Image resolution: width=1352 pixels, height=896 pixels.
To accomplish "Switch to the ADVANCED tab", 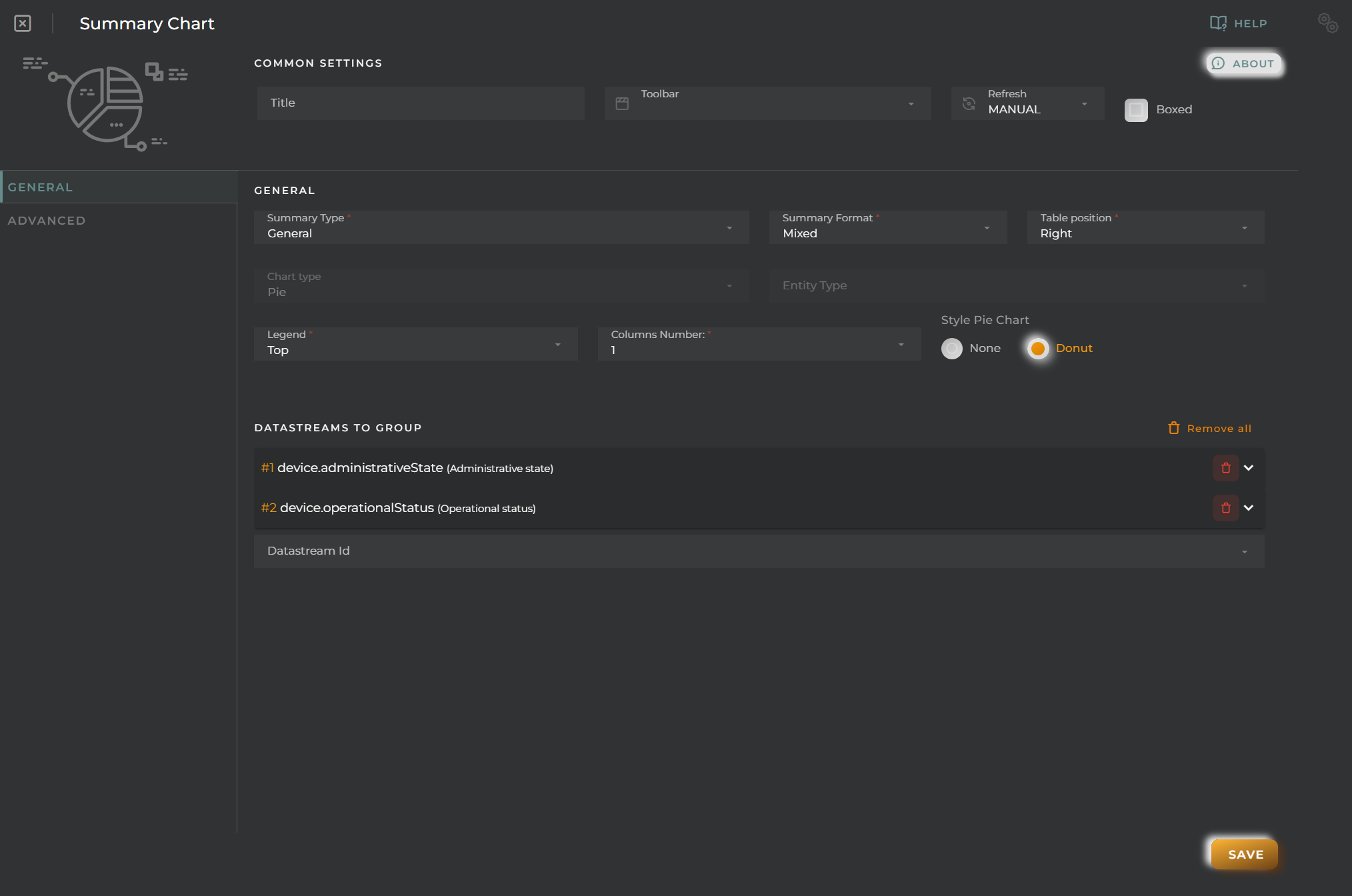I will 46,220.
